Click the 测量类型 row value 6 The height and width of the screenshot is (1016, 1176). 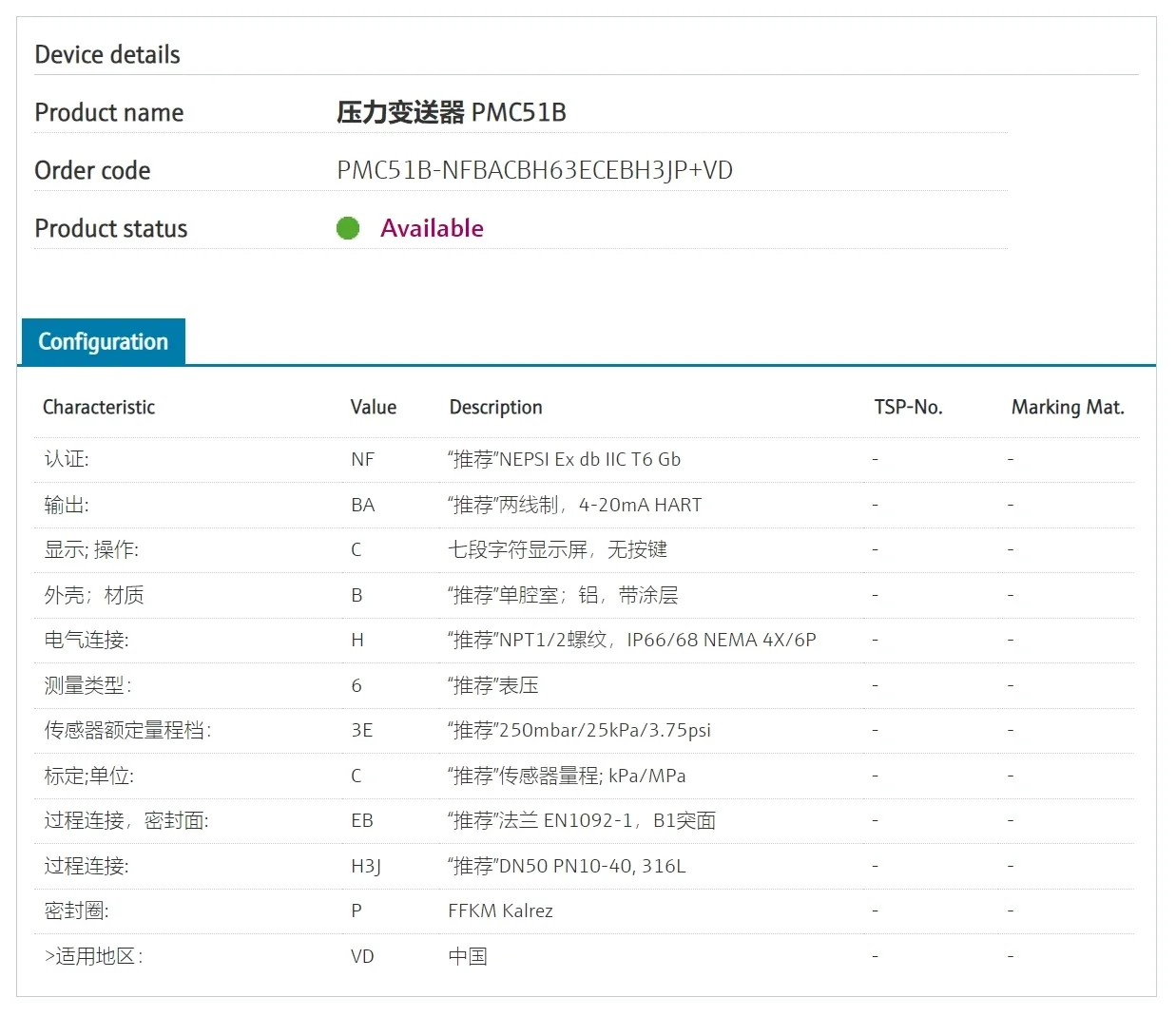(357, 685)
